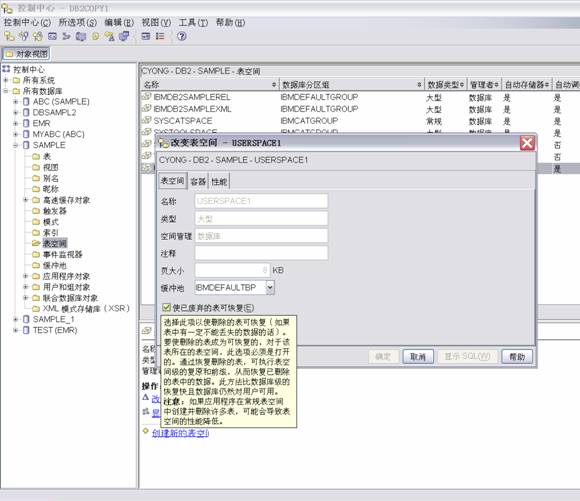Open the 缓冲池 IBMDEFAULTBP dropdown
580x501 pixels.
[x=270, y=288]
